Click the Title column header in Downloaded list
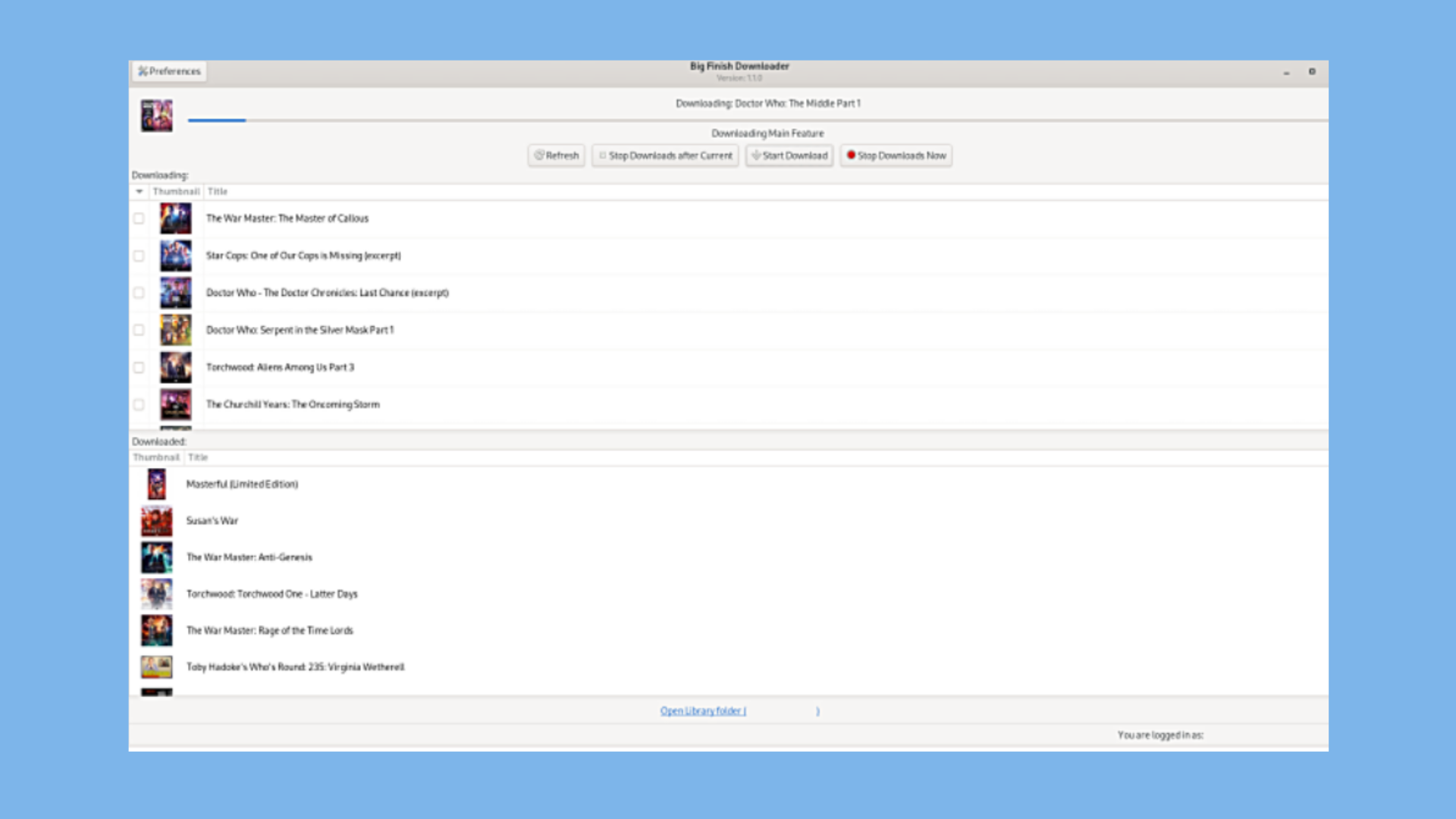The image size is (1456, 819). pyautogui.click(x=198, y=457)
